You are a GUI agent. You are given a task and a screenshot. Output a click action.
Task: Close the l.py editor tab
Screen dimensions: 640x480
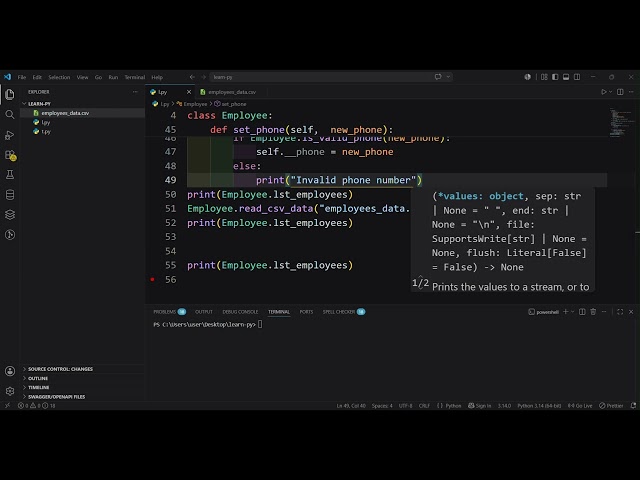(189, 92)
